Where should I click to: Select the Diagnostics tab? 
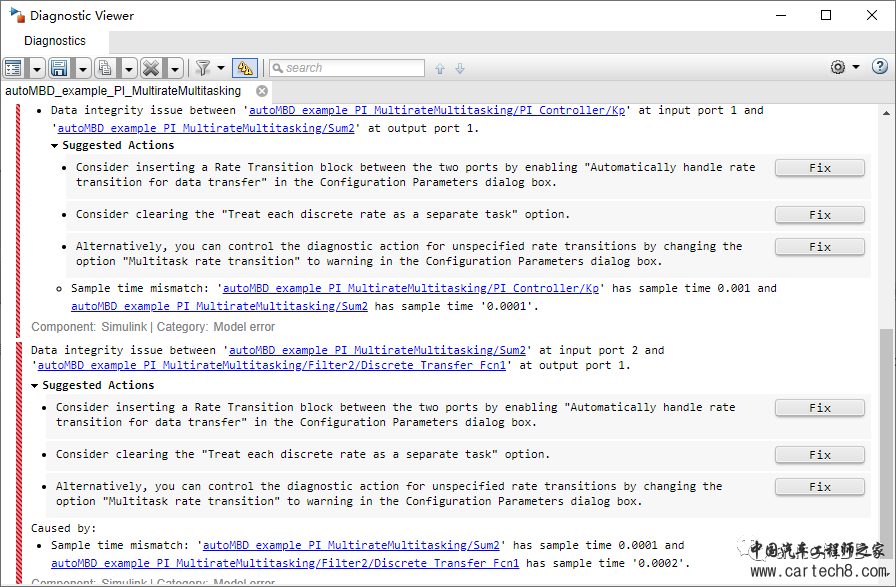tap(55, 41)
